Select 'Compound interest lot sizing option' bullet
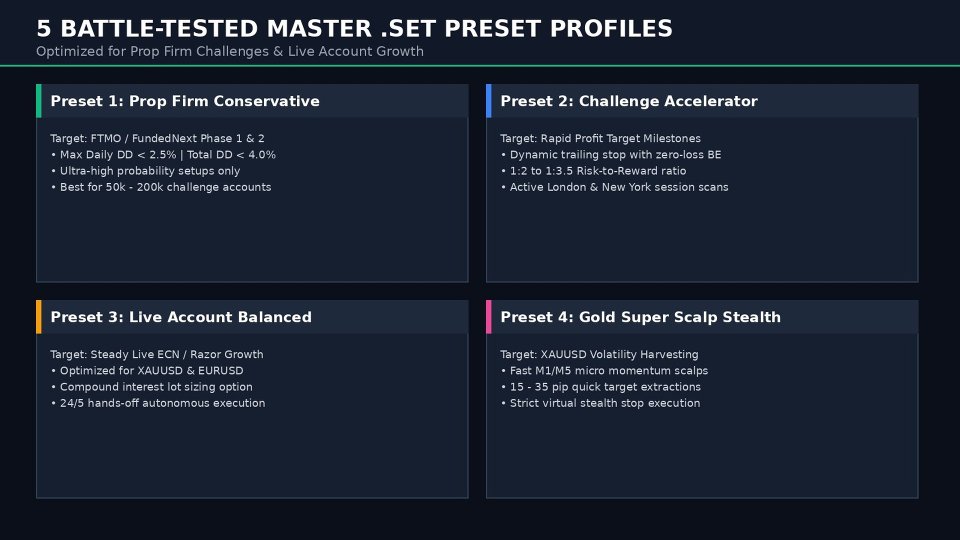 click(151, 387)
